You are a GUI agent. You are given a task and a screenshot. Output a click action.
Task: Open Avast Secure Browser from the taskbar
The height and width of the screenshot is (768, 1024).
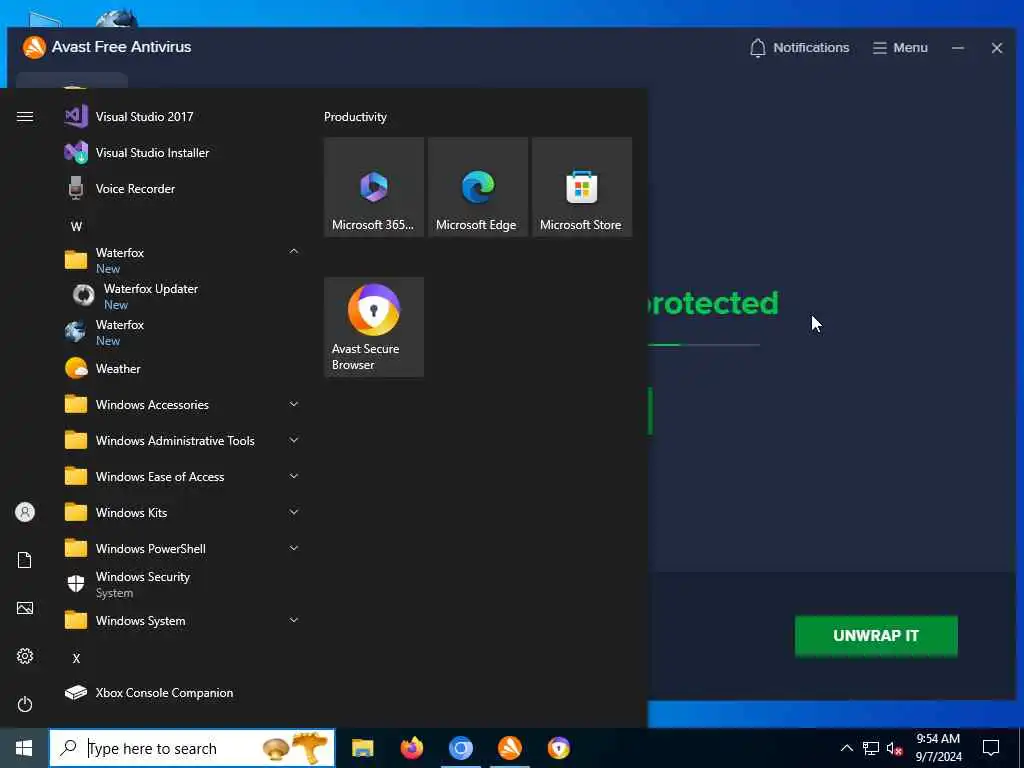(558, 748)
